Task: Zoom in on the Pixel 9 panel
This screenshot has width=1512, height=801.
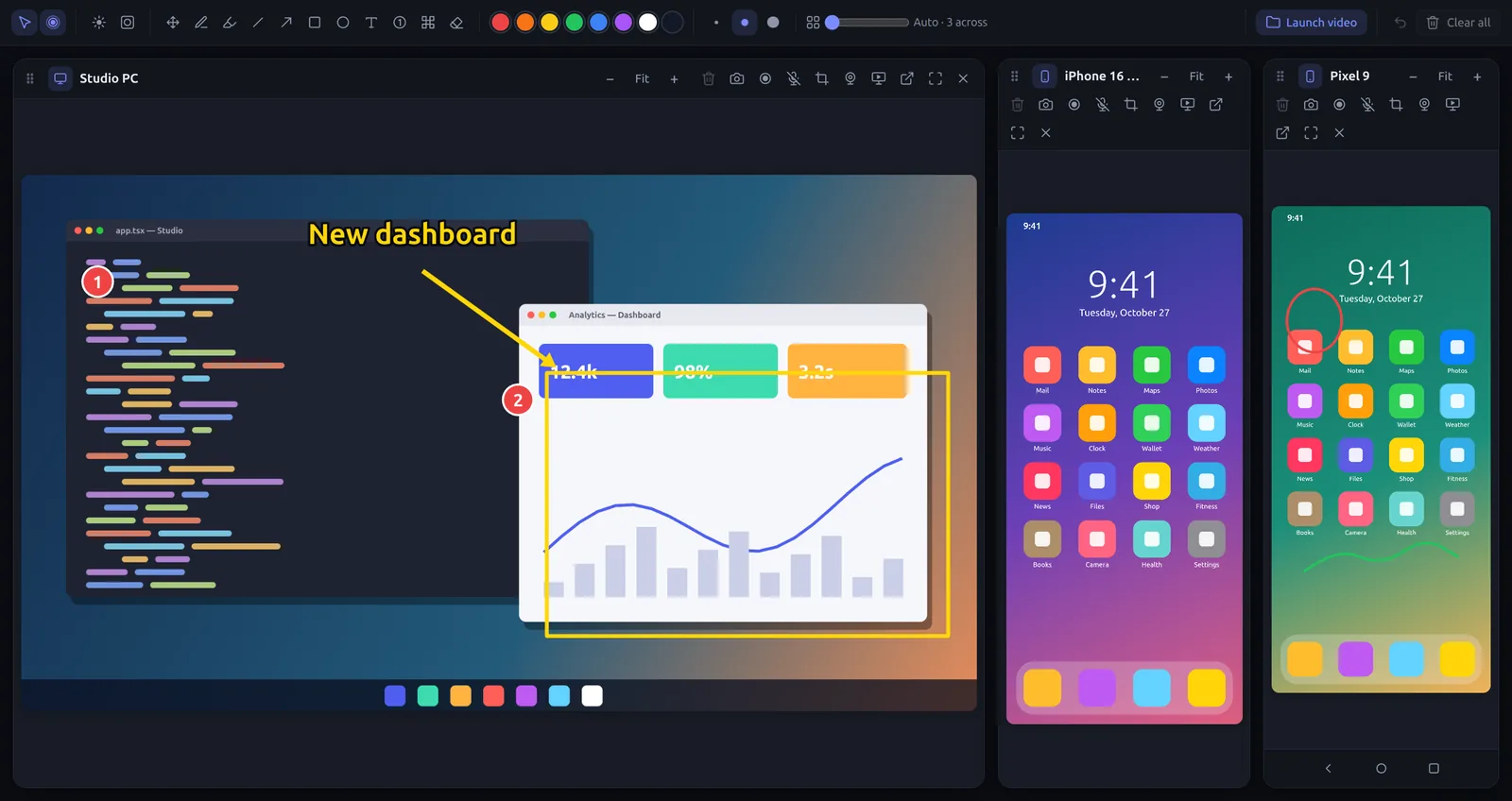Action: (x=1477, y=77)
